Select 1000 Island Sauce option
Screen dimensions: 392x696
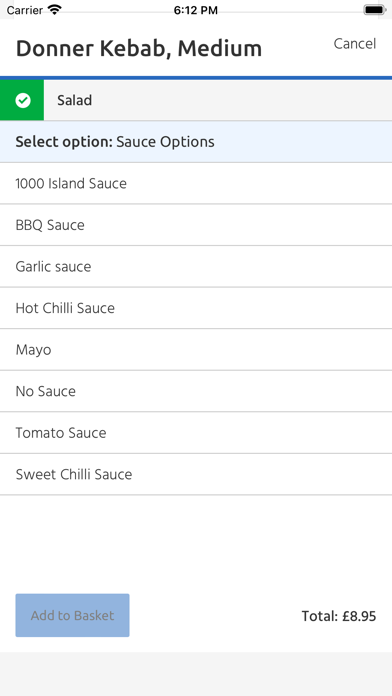click(x=196, y=183)
